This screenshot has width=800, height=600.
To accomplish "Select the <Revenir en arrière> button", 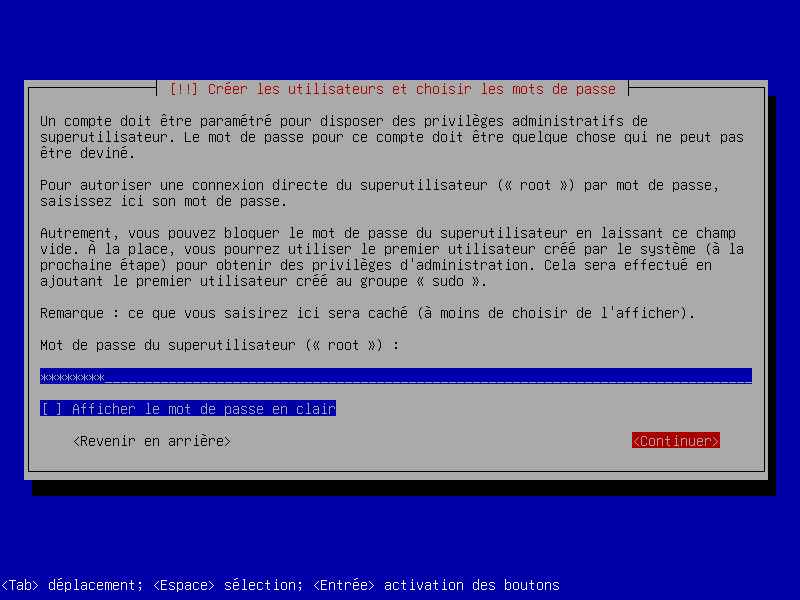I will [x=152, y=440].
